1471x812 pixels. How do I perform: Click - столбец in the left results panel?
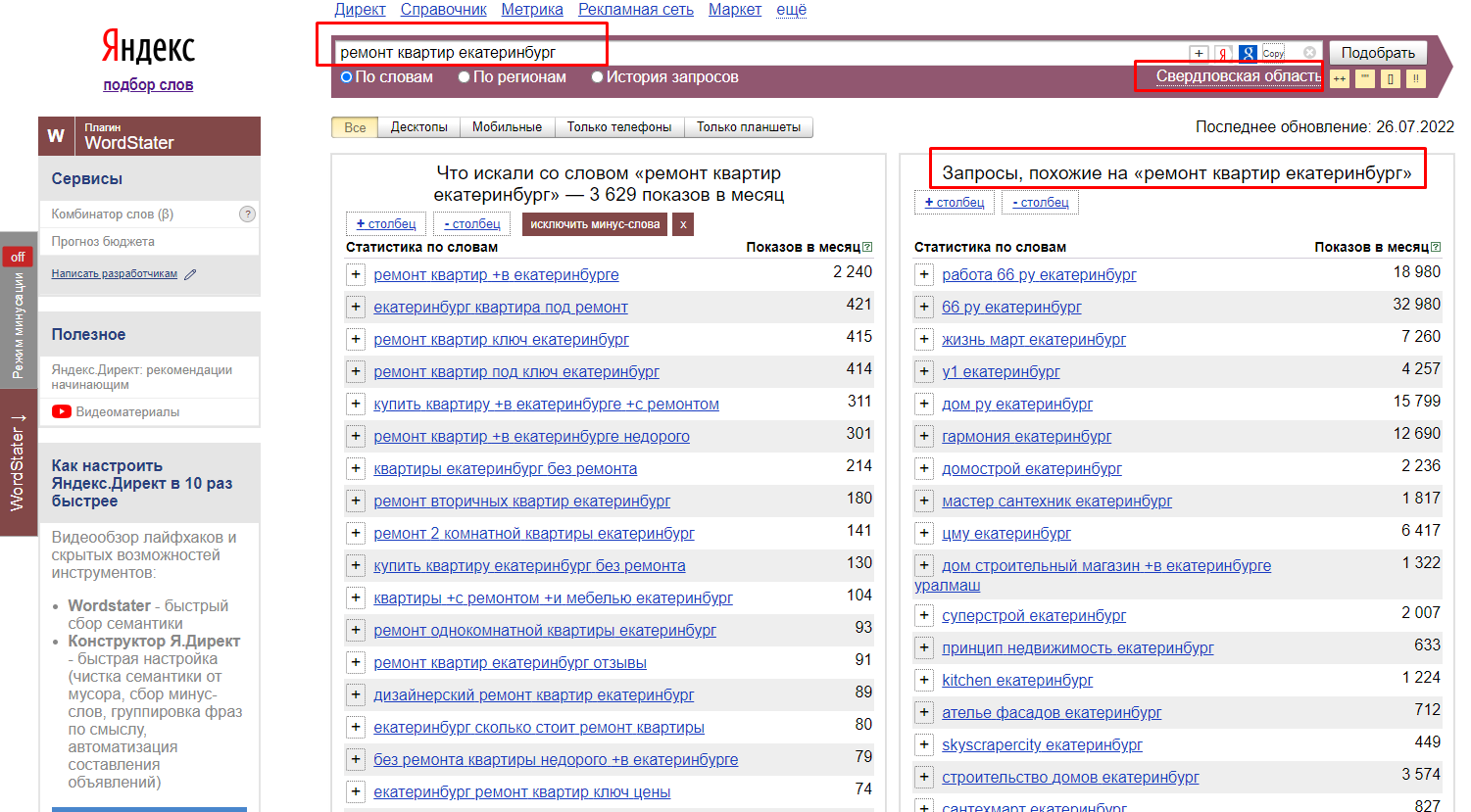click(472, 224)
